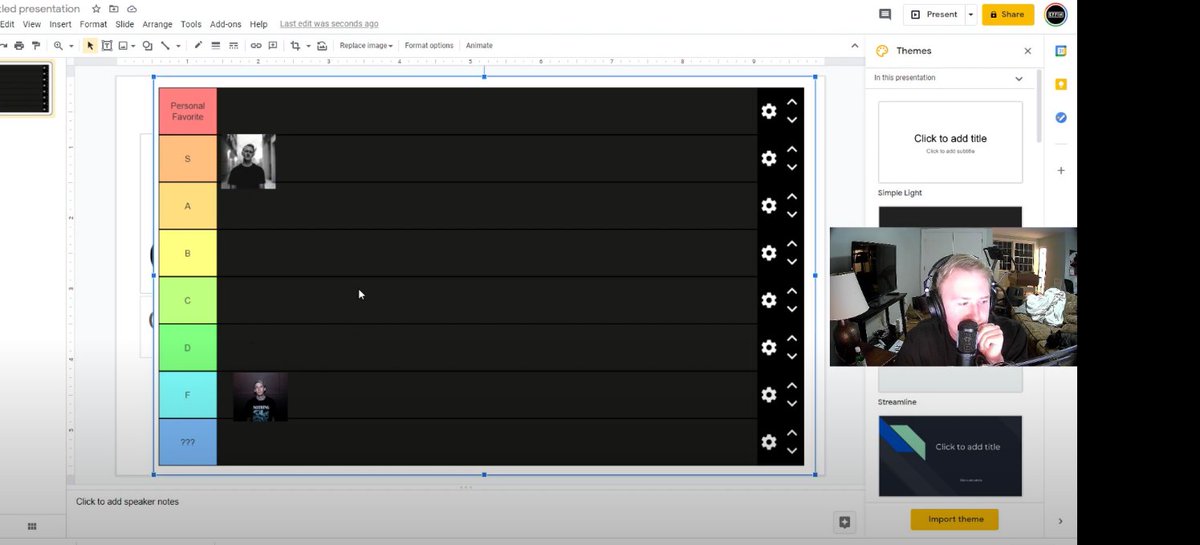Viewport: 1200px width, 545px height.
Task: Open the Google account avatar
Action: click(1055, 14)
